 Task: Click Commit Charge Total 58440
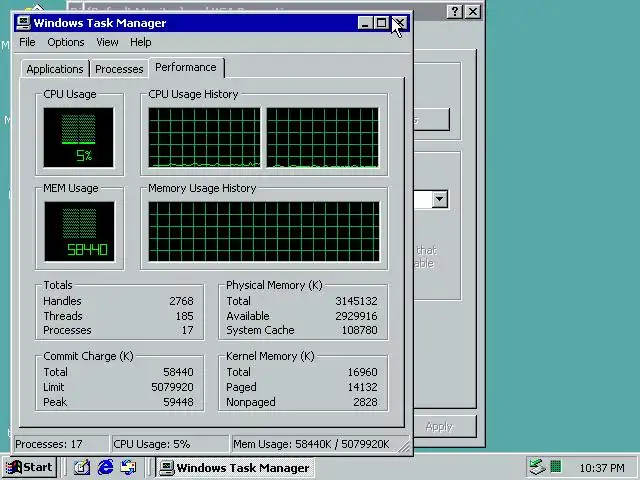178,372
